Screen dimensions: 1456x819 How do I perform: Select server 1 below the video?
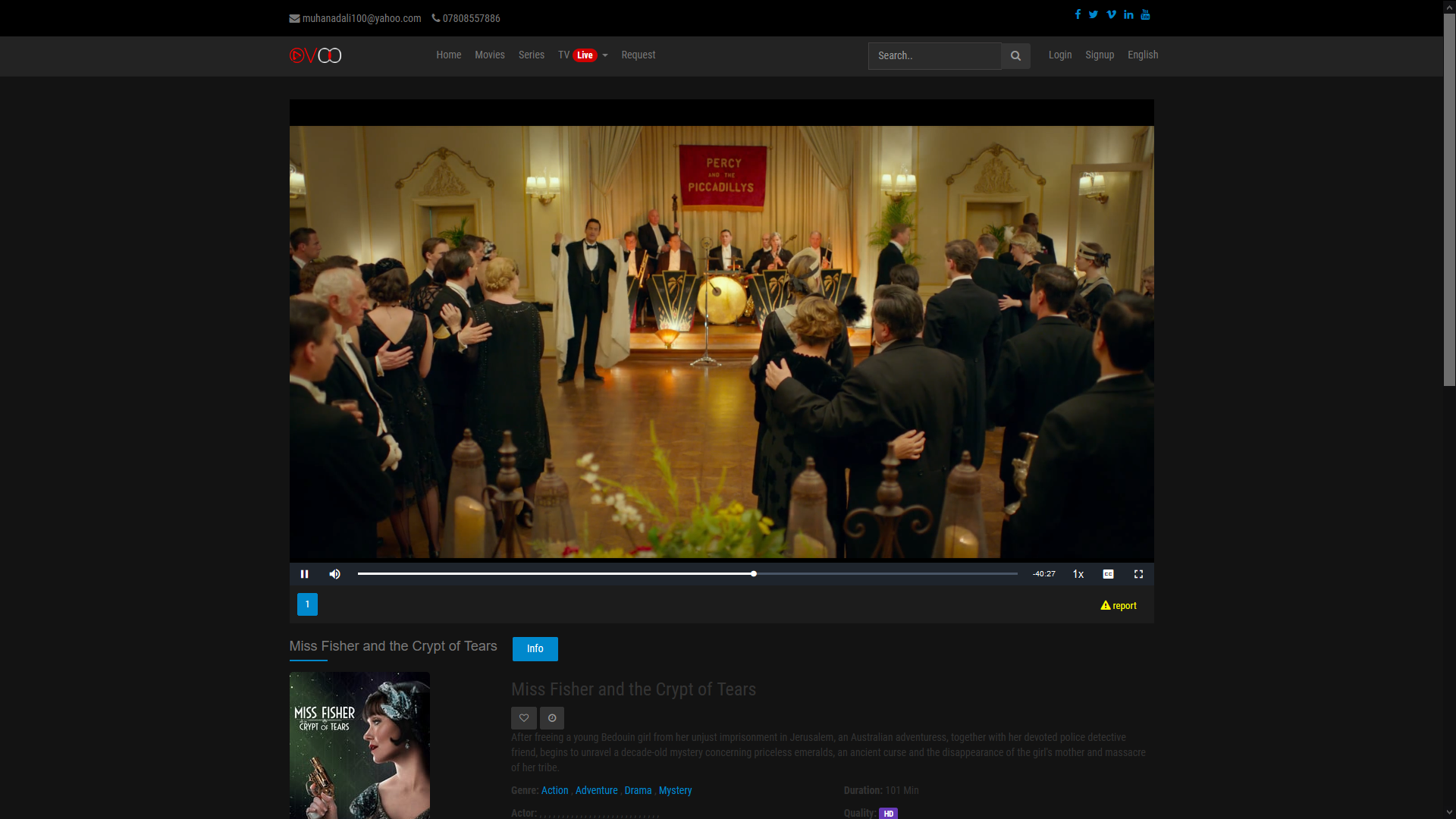pyautogui.click(x=307, y=604)
